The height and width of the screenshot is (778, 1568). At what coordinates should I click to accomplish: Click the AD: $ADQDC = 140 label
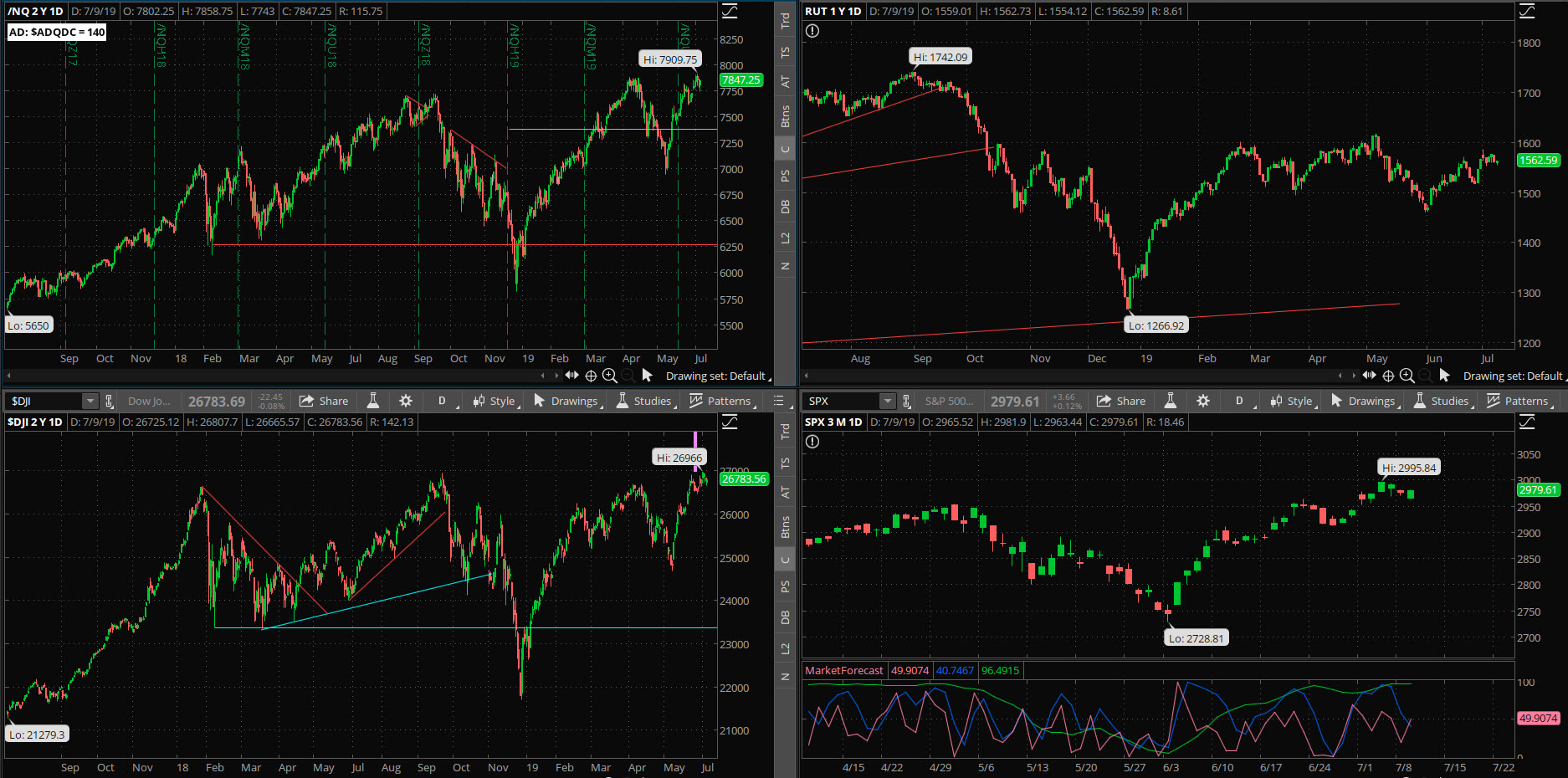[57, 32]
